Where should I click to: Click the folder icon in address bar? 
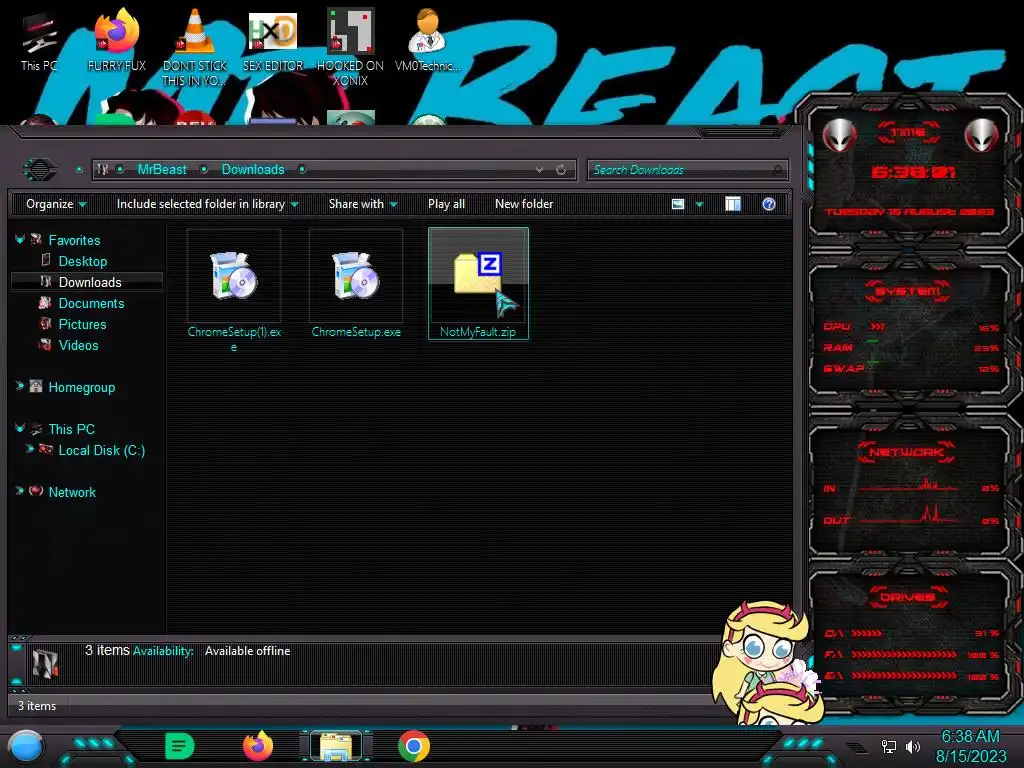click(x=103, y=170)
